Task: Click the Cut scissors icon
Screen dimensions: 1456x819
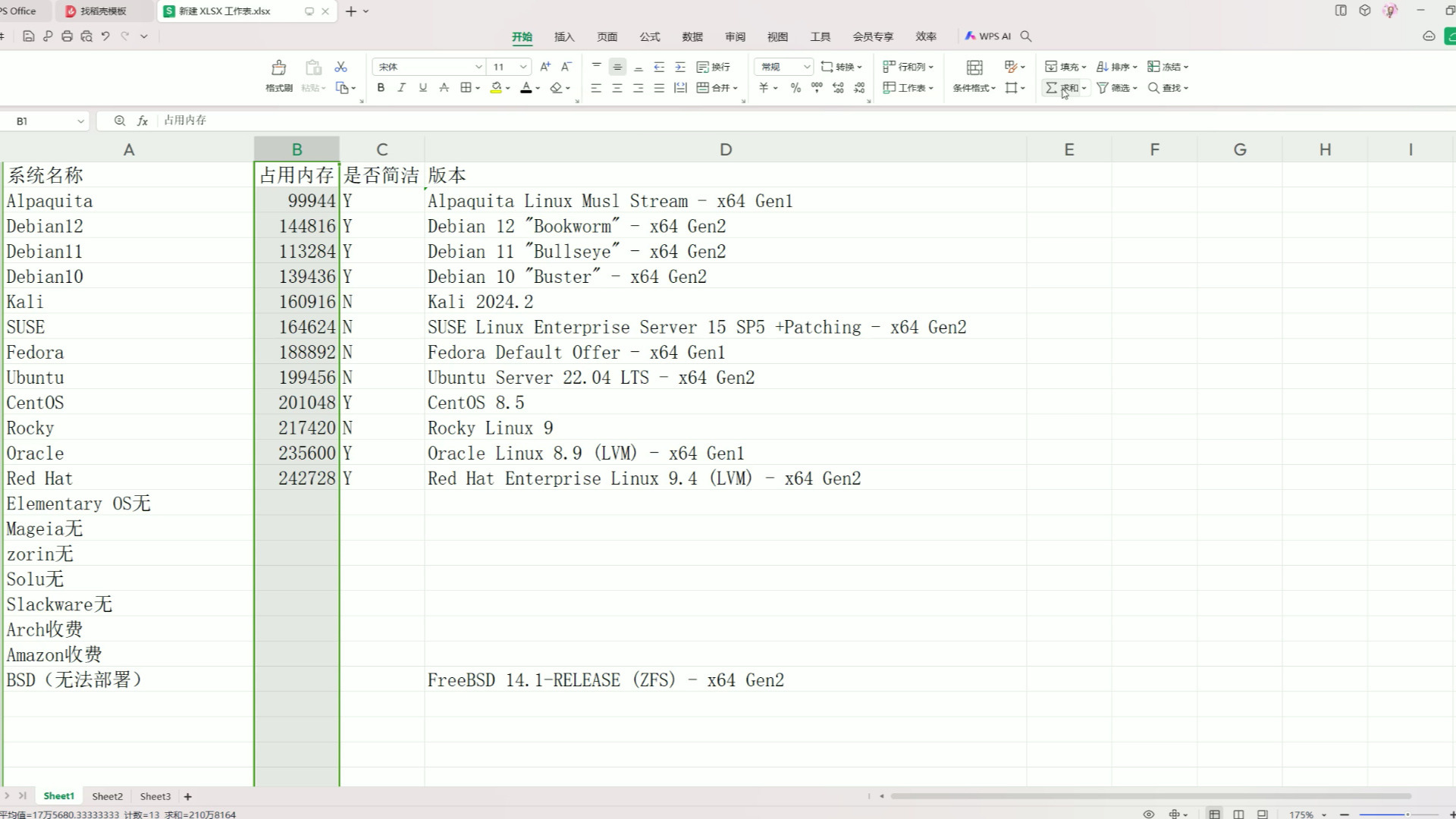Action: 340,67
